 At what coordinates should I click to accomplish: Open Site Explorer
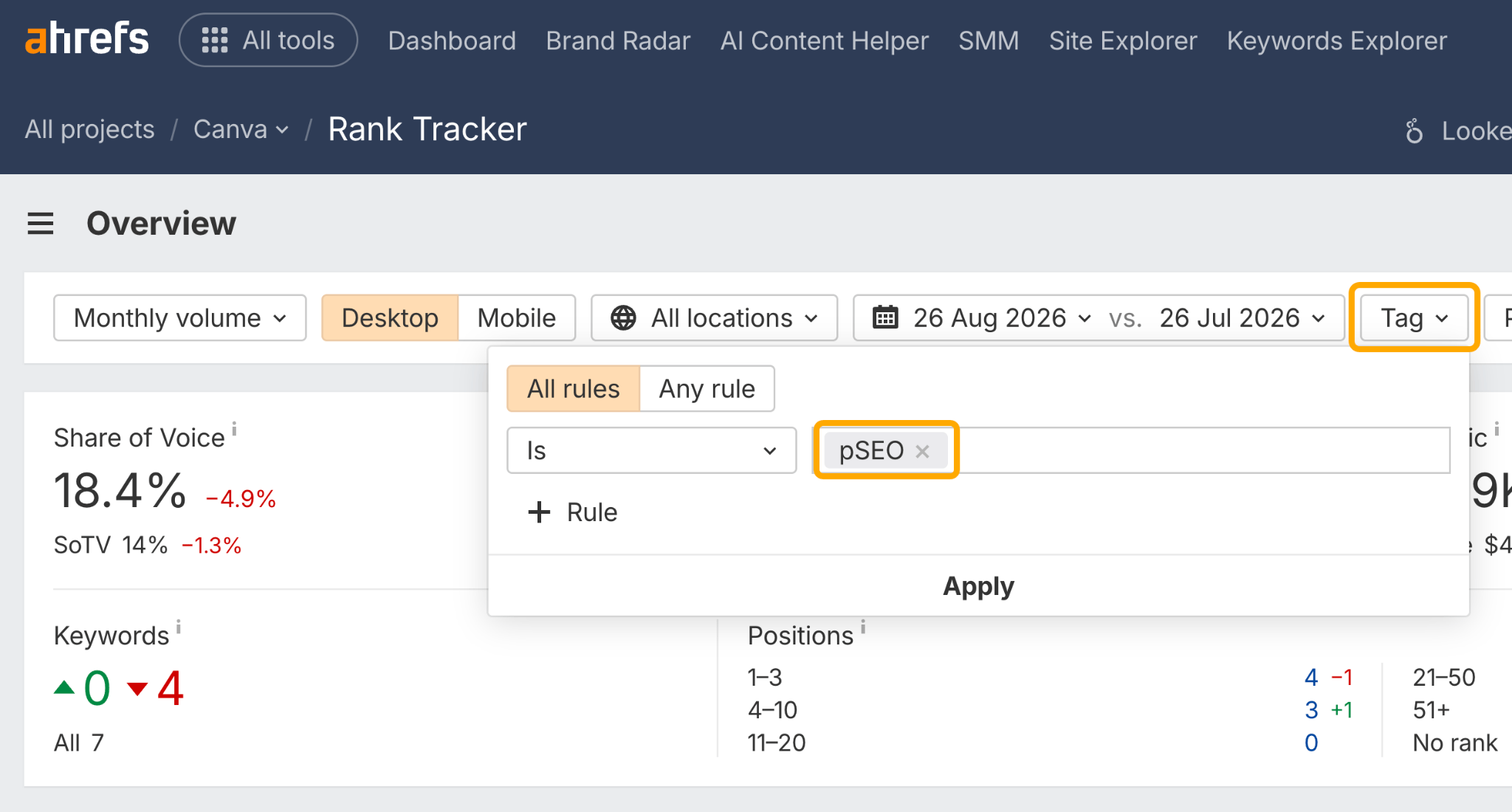click(1123, 41)
